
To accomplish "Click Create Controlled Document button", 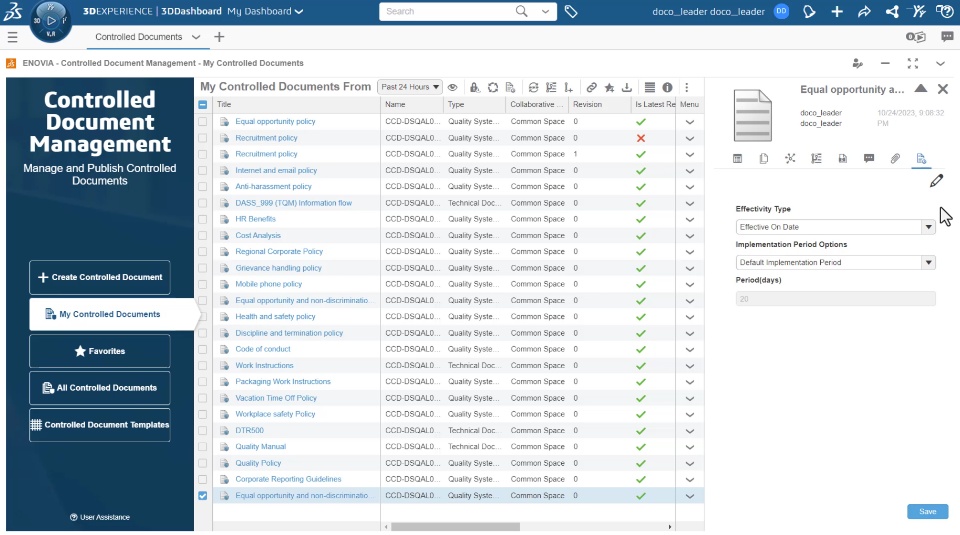I will point(100,277).
